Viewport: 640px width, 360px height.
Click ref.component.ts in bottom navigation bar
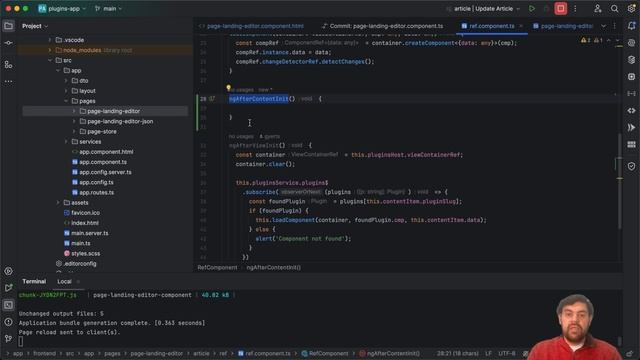[264, 353]
